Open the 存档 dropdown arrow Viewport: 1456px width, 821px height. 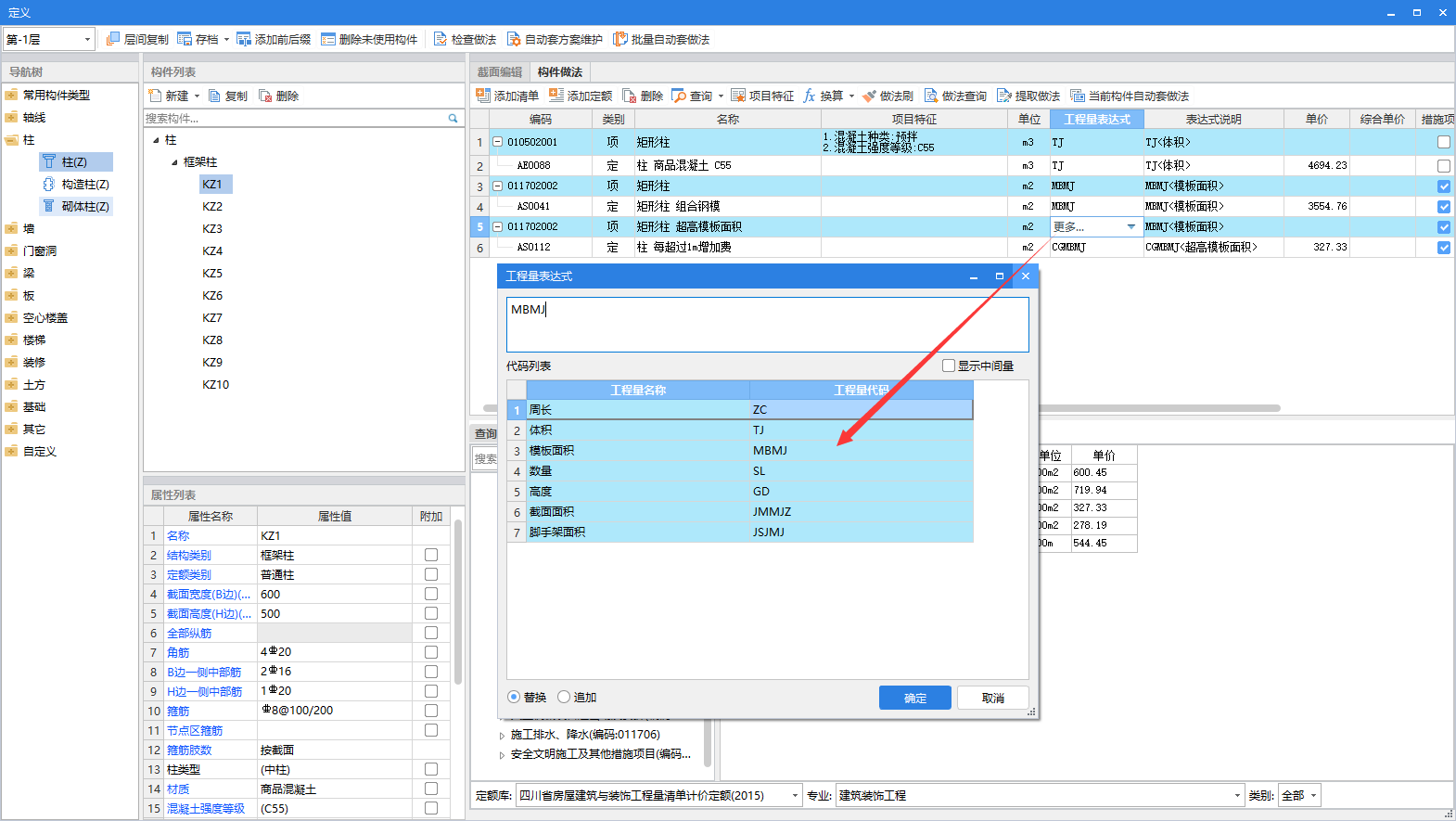point(226,39)
